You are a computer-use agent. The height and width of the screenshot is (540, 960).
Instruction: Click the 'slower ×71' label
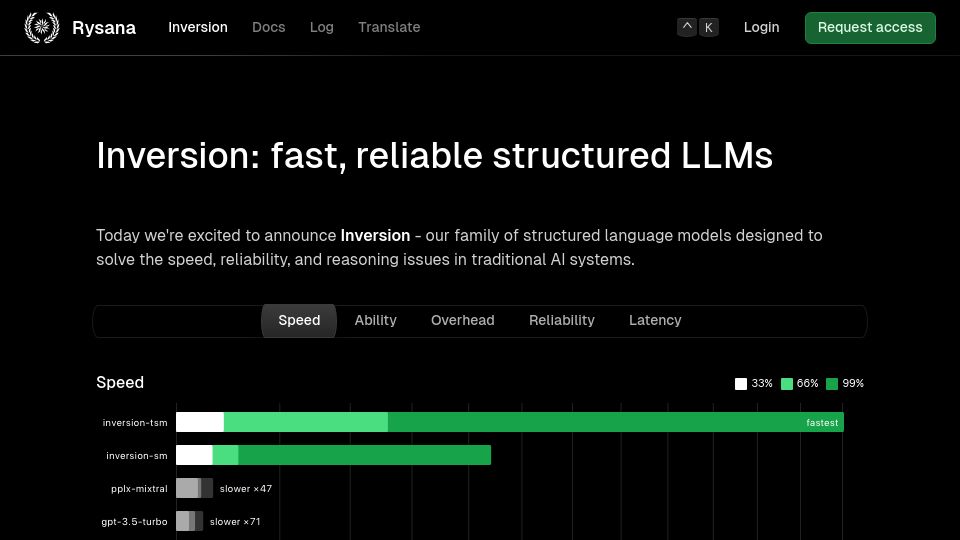pyautogui.click(x=235, y=522)
